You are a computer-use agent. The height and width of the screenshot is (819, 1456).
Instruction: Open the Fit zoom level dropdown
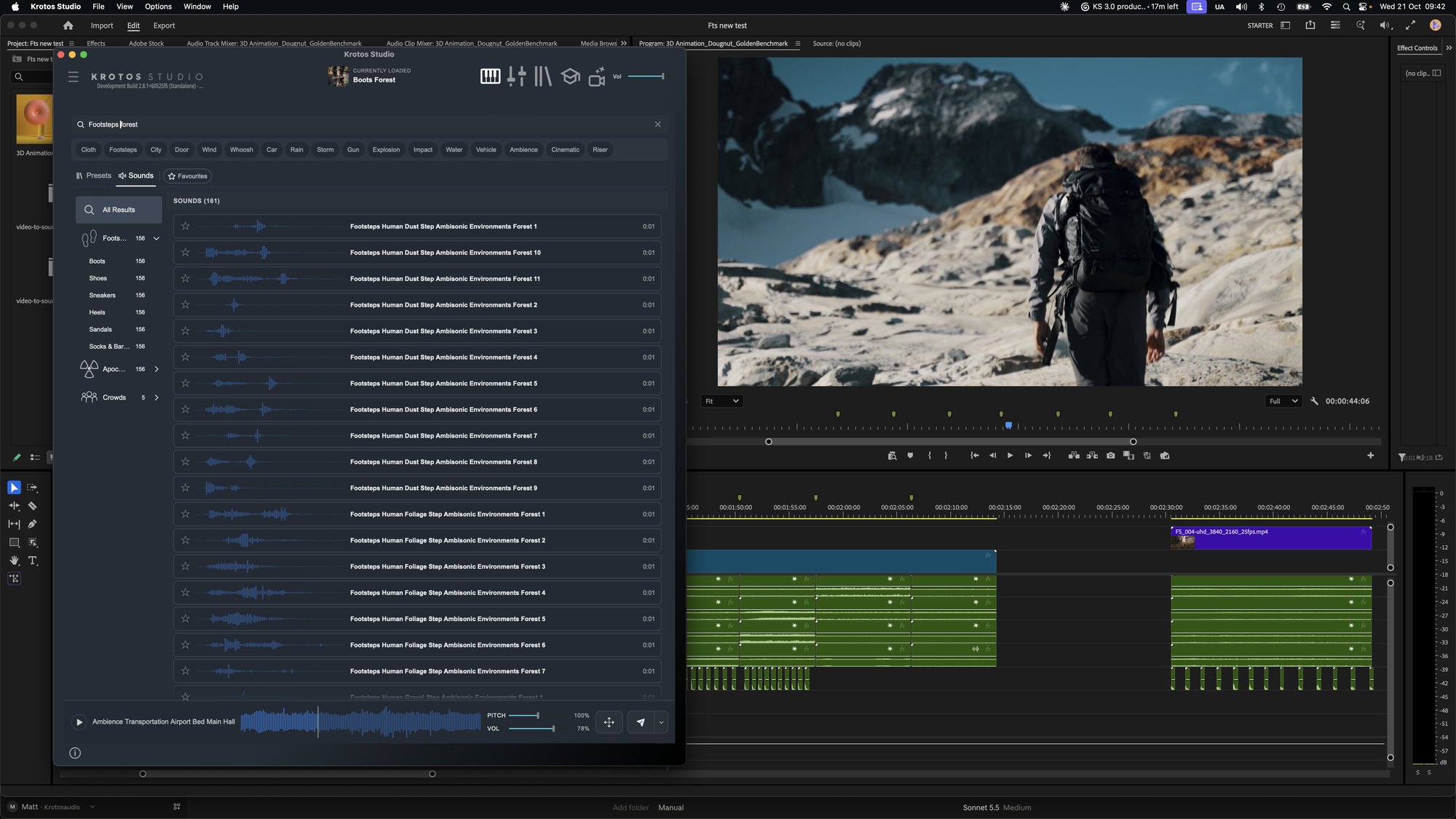721,401
